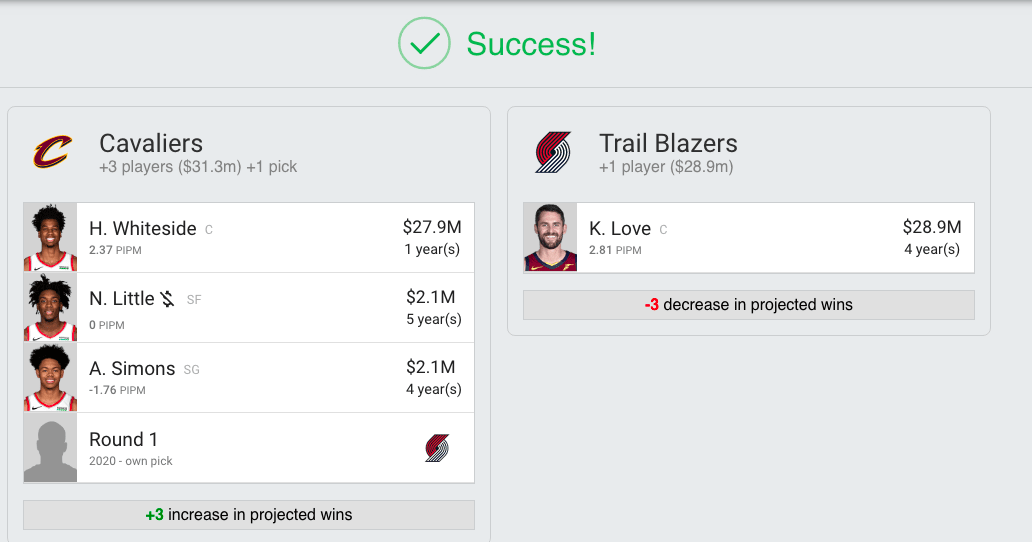
Task: Click the Trail Blazers team heading
Action: point(668,143)
